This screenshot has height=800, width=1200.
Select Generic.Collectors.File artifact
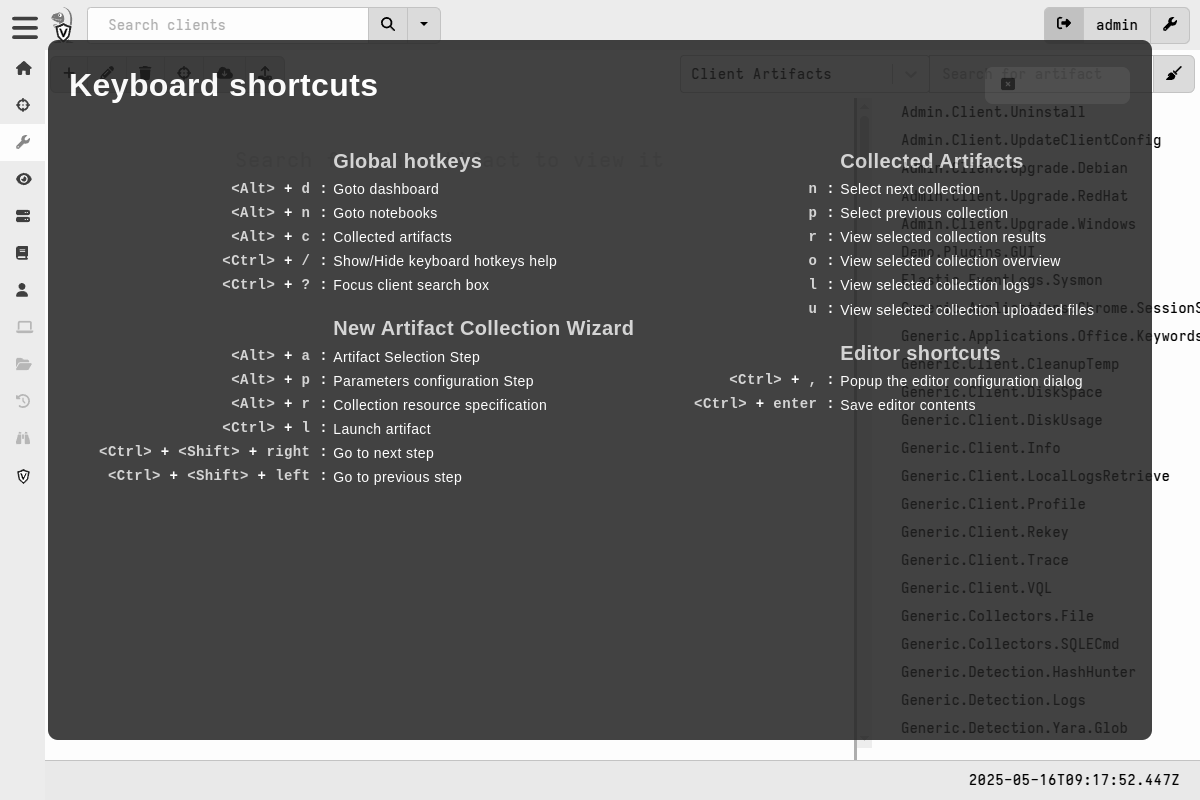997,616
